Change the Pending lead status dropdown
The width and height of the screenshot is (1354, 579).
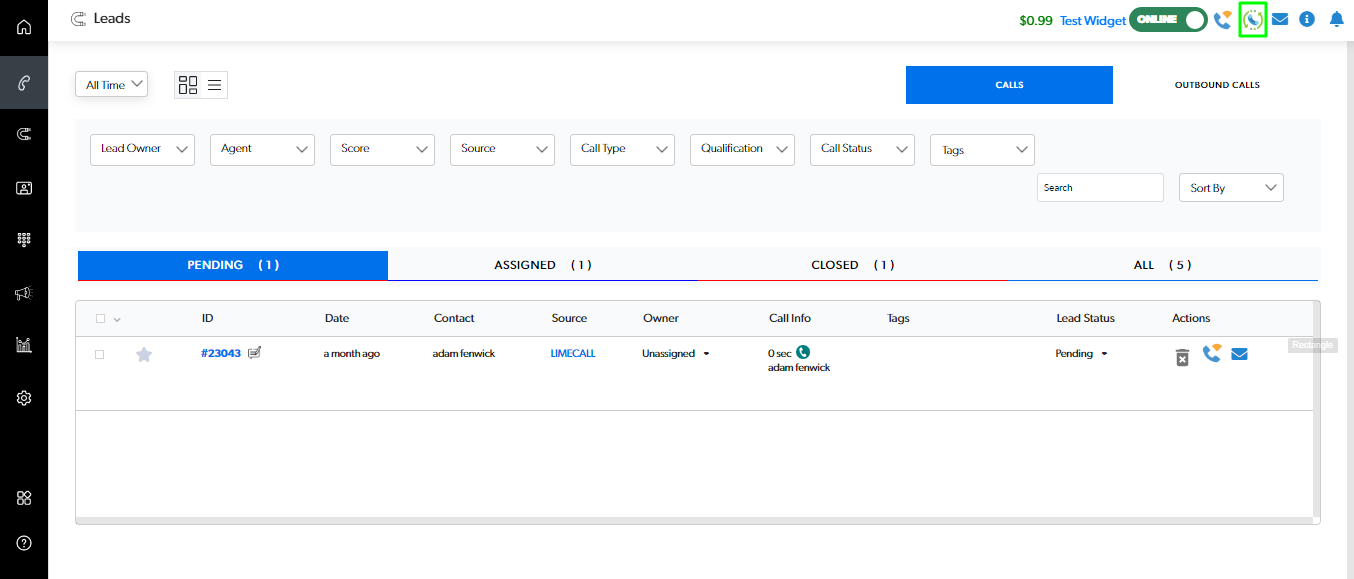[x=1082, y=353]
